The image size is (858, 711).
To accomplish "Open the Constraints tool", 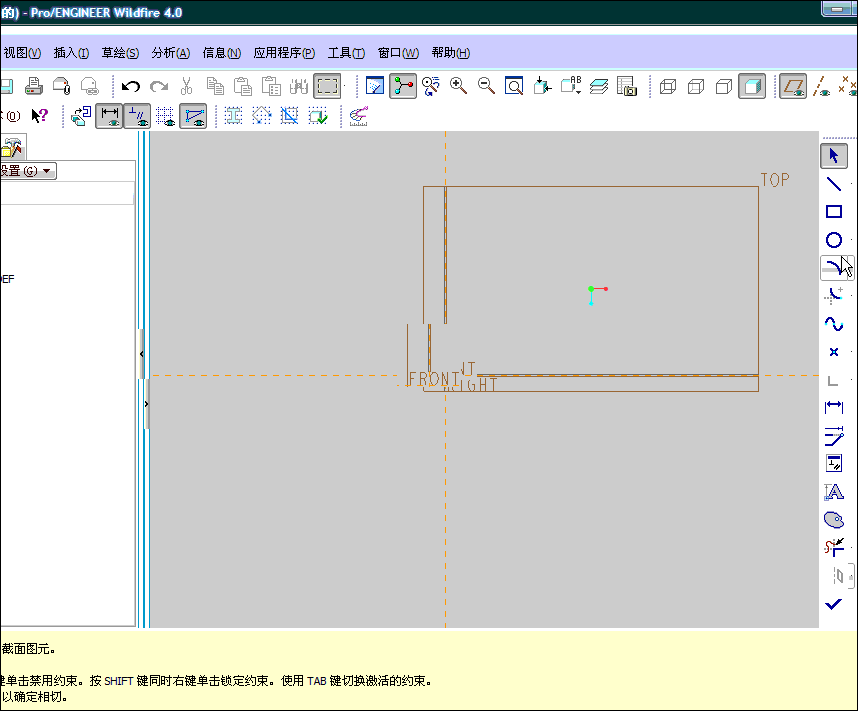I will tap(834, 464).
